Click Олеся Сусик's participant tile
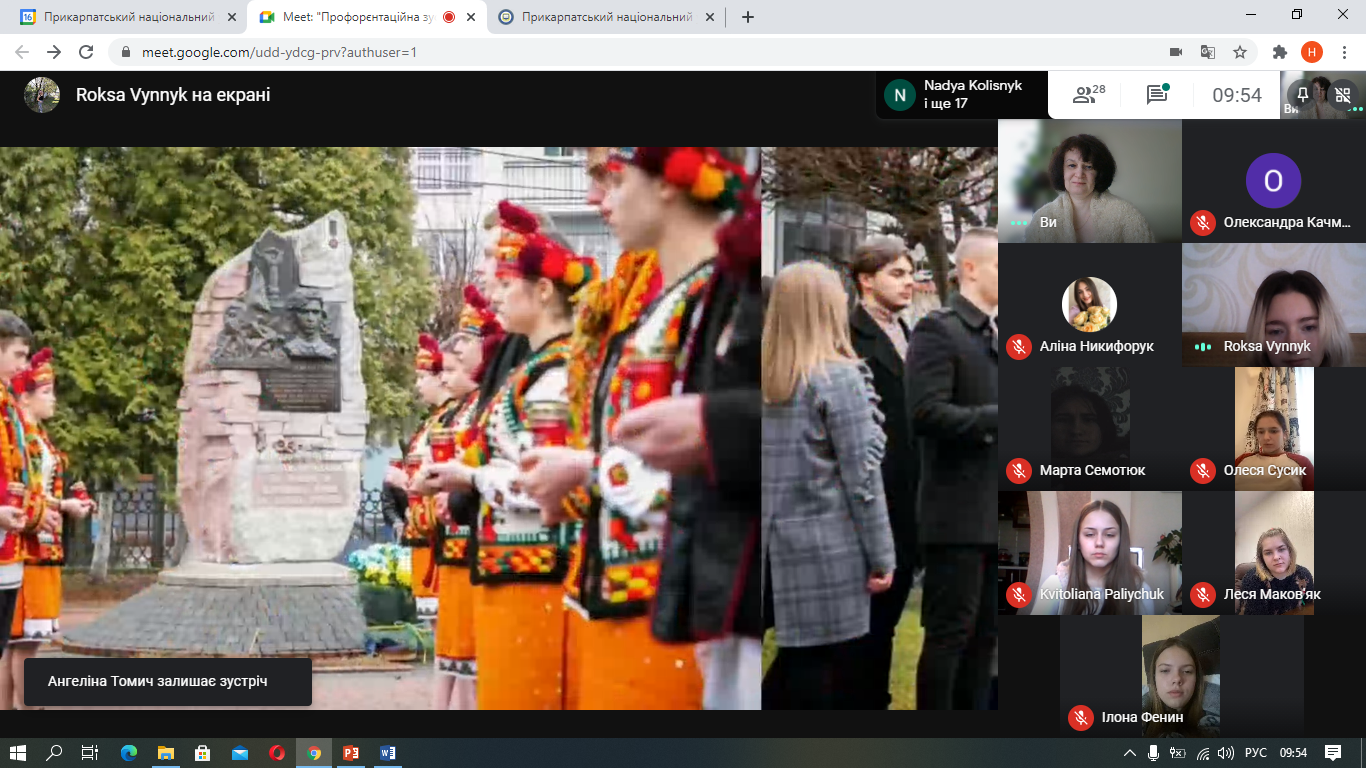The width and height of the screenshot is (1366, 768). tap(1273, 429)
